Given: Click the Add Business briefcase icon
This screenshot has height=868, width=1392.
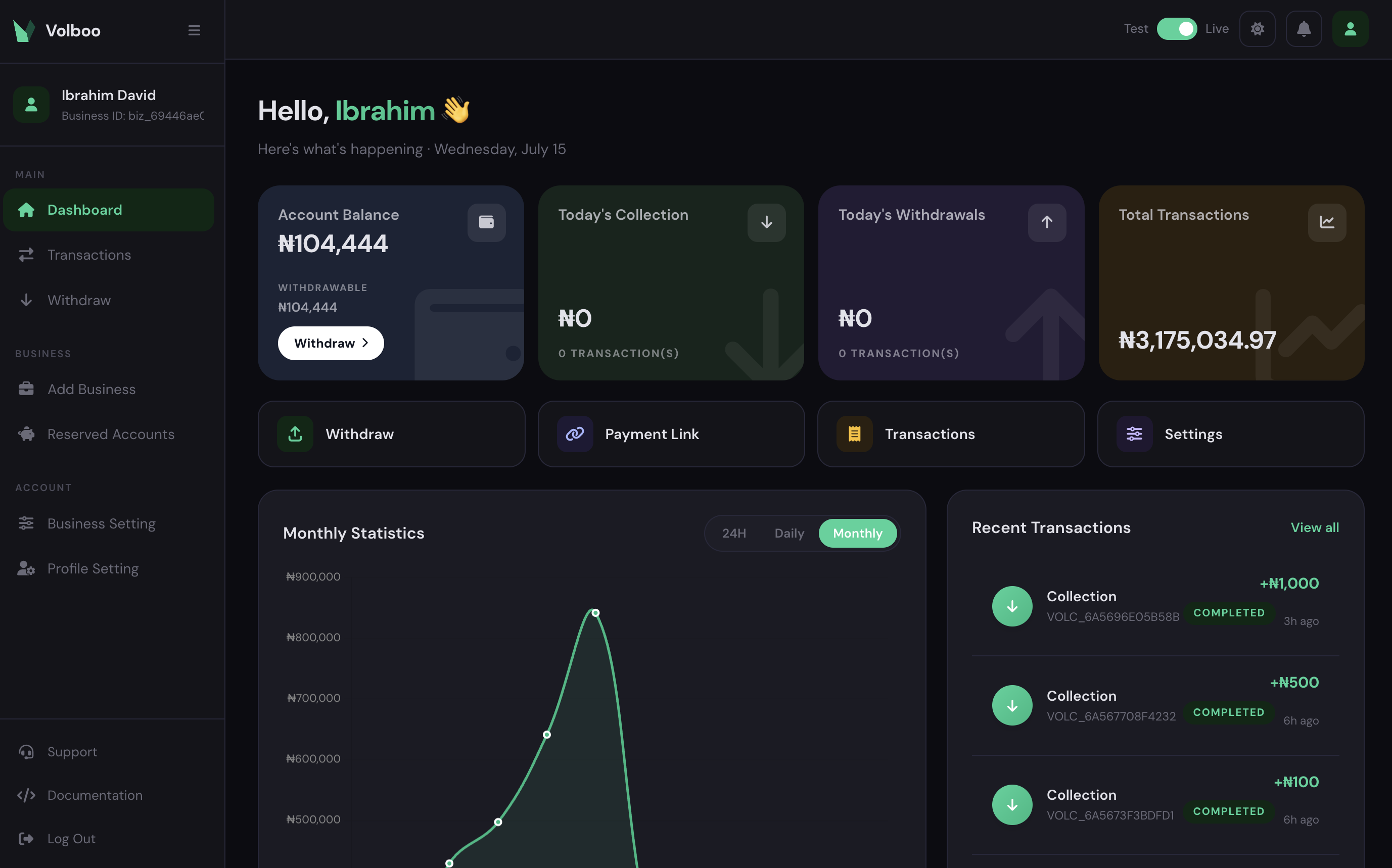Looking at the screenshot, I should click(26, 389).
